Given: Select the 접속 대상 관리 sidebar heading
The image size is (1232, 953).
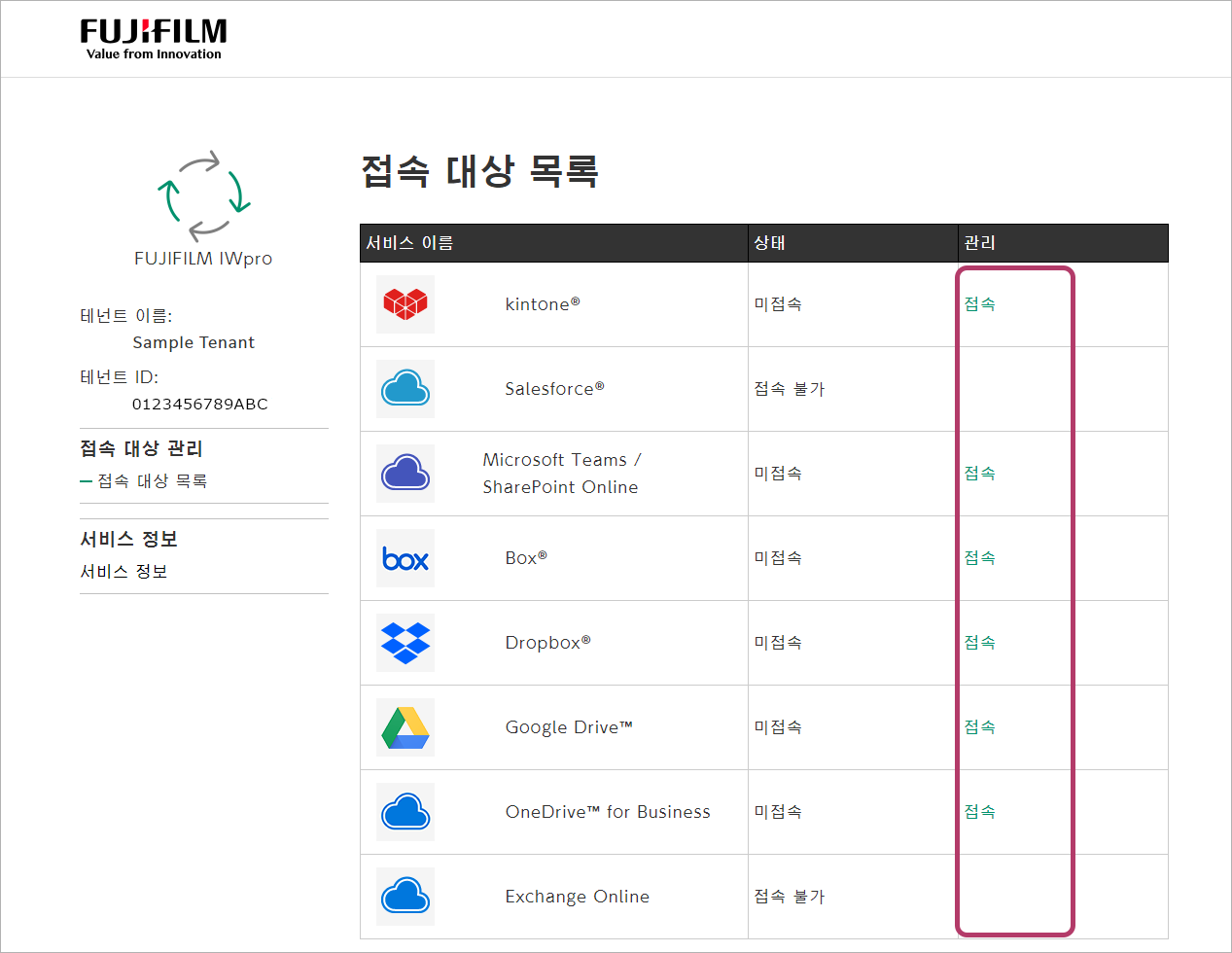Looking at the screenshot, I should (x=141, y=448).
